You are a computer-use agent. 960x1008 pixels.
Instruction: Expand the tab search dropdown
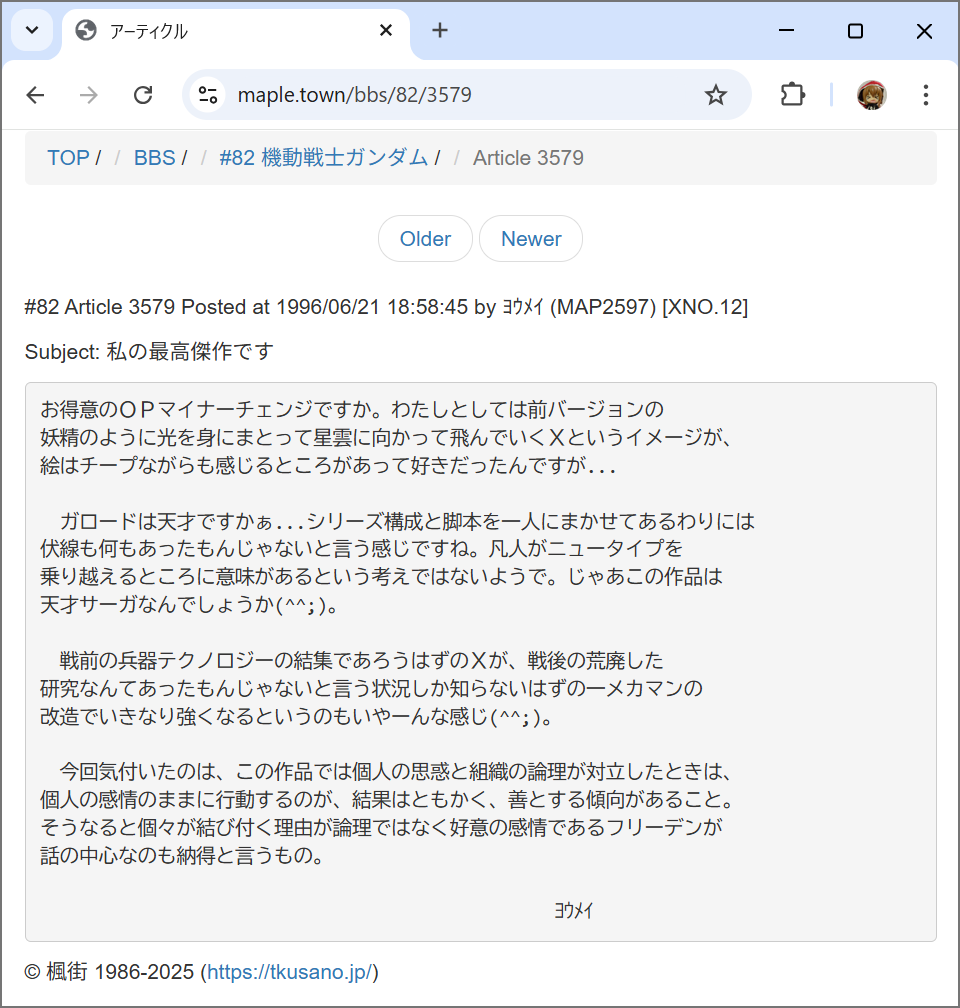pyautogui.click(x=32, y=31)
